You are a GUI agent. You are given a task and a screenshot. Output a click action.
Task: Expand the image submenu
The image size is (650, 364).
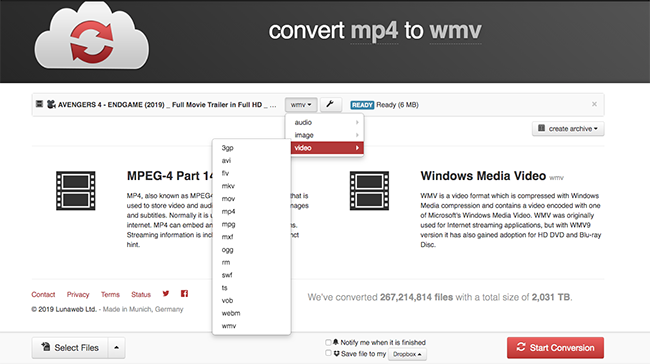tap(325, 135)
